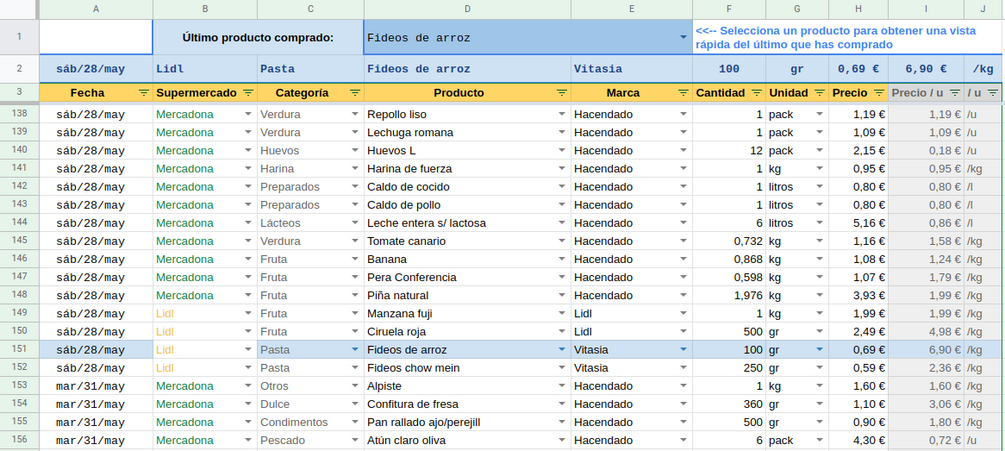The height and width of the screenshot is (451, 1005).
Task: Click the Último producto comprado label cell
Action: click(258, 37)
